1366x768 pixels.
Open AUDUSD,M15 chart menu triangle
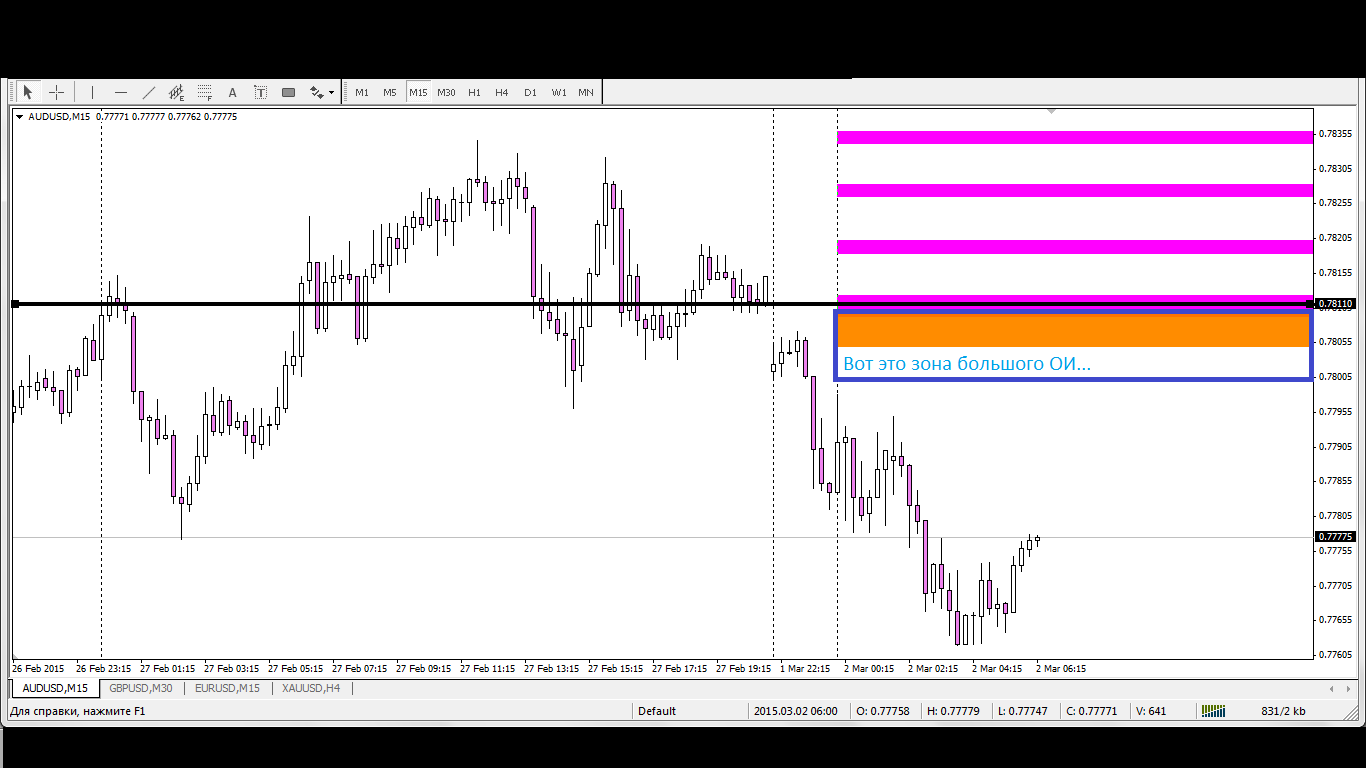[19, 117]
